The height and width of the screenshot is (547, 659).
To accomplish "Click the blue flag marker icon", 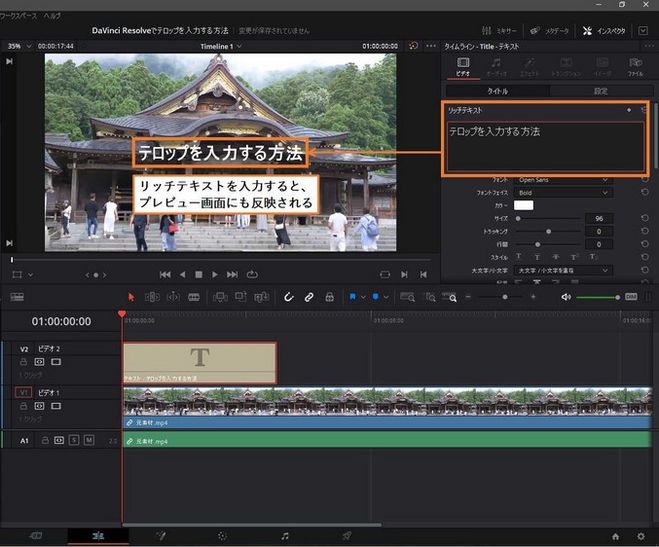I will [353, 297].
